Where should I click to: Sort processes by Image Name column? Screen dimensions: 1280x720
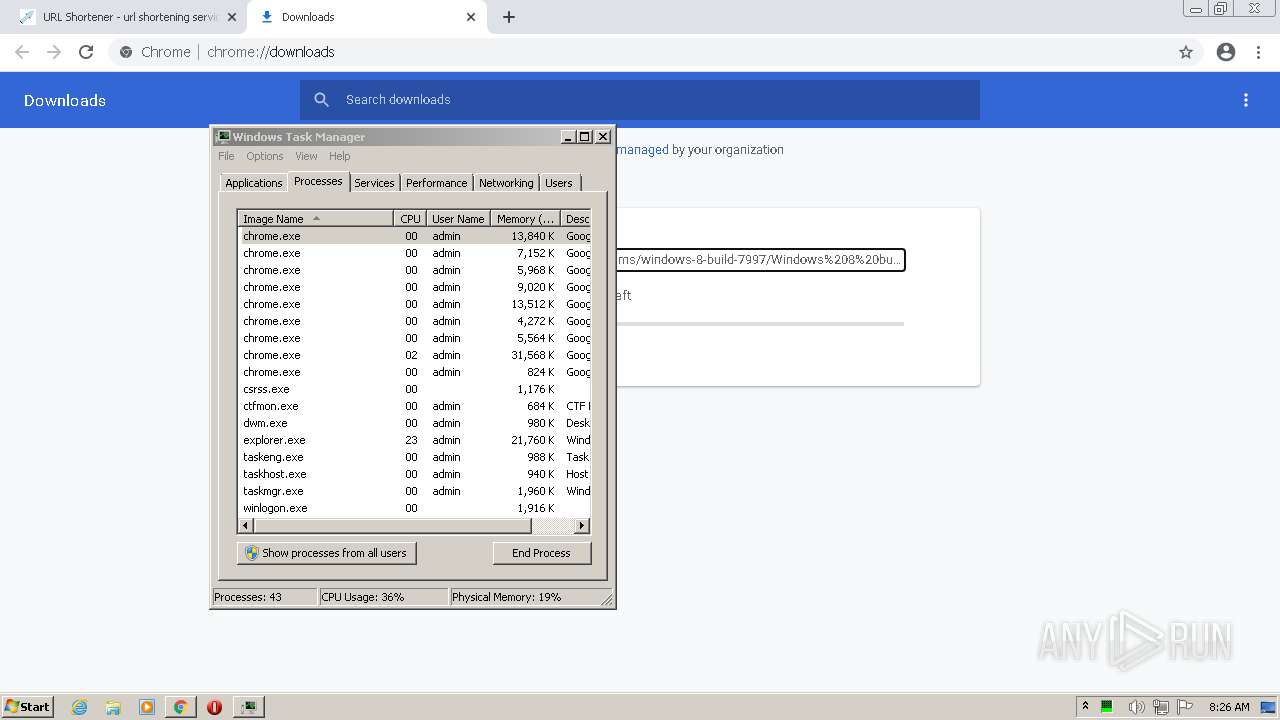pos(316,219)
